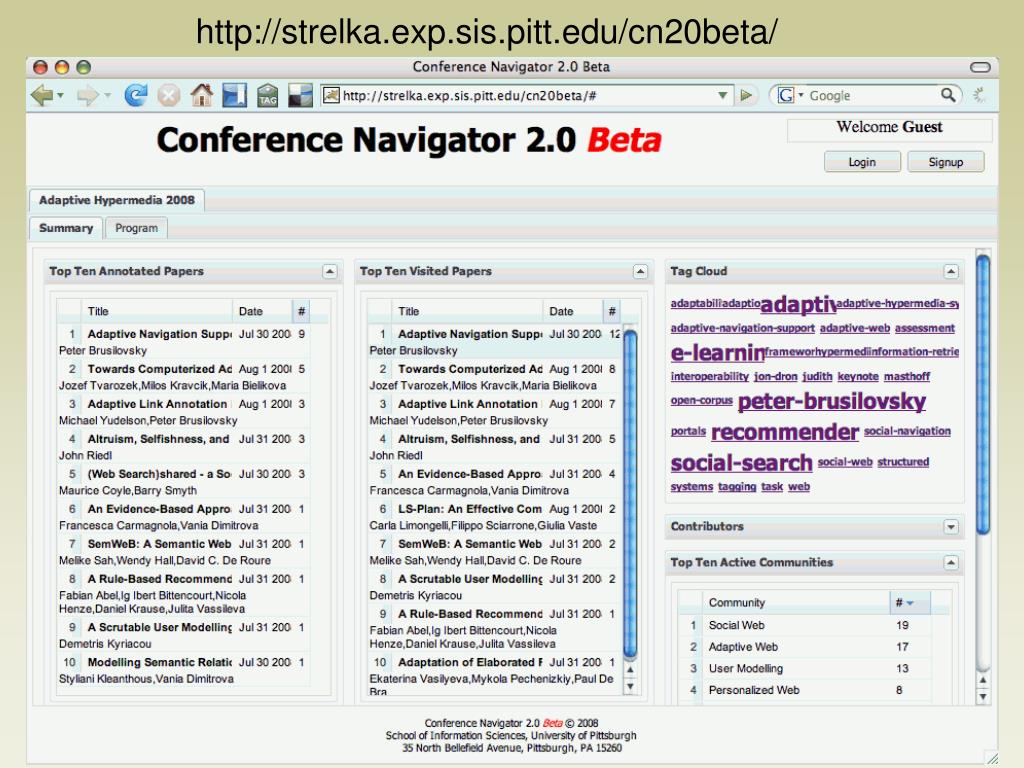Click the Login button
Image resolution: width=1024 pixels, height=768 pixels.
[x=862, y=162]
